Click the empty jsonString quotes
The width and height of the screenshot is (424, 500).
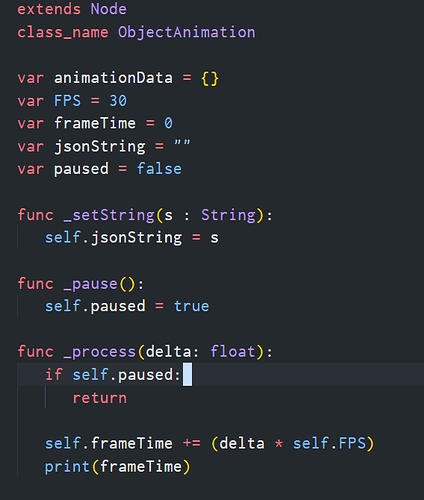click(x=182, y=143)
